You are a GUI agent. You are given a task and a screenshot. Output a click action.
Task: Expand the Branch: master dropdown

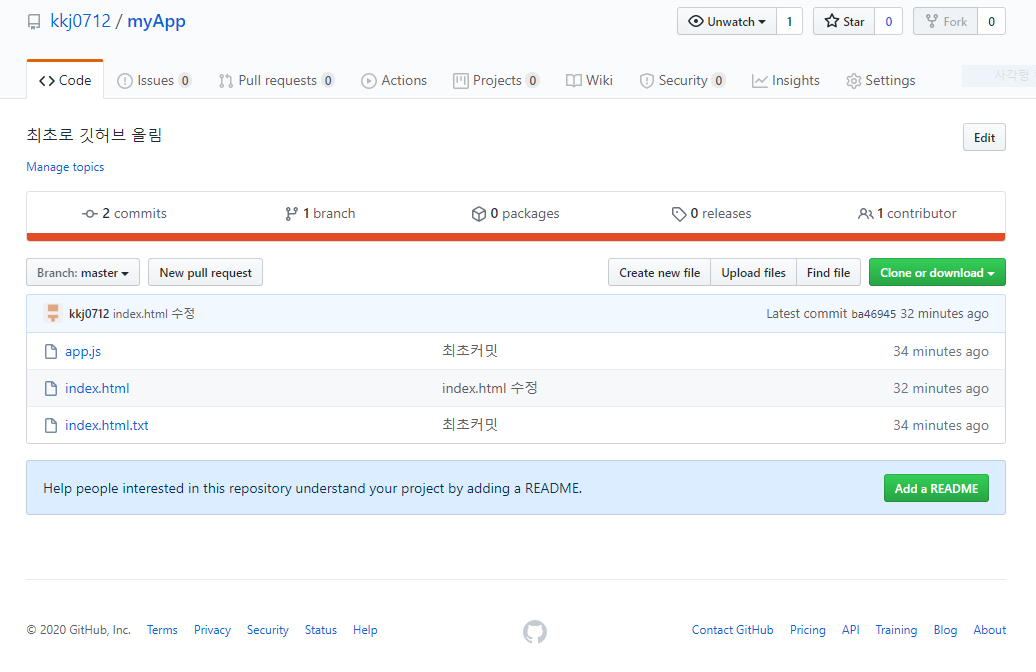(83, 272)
